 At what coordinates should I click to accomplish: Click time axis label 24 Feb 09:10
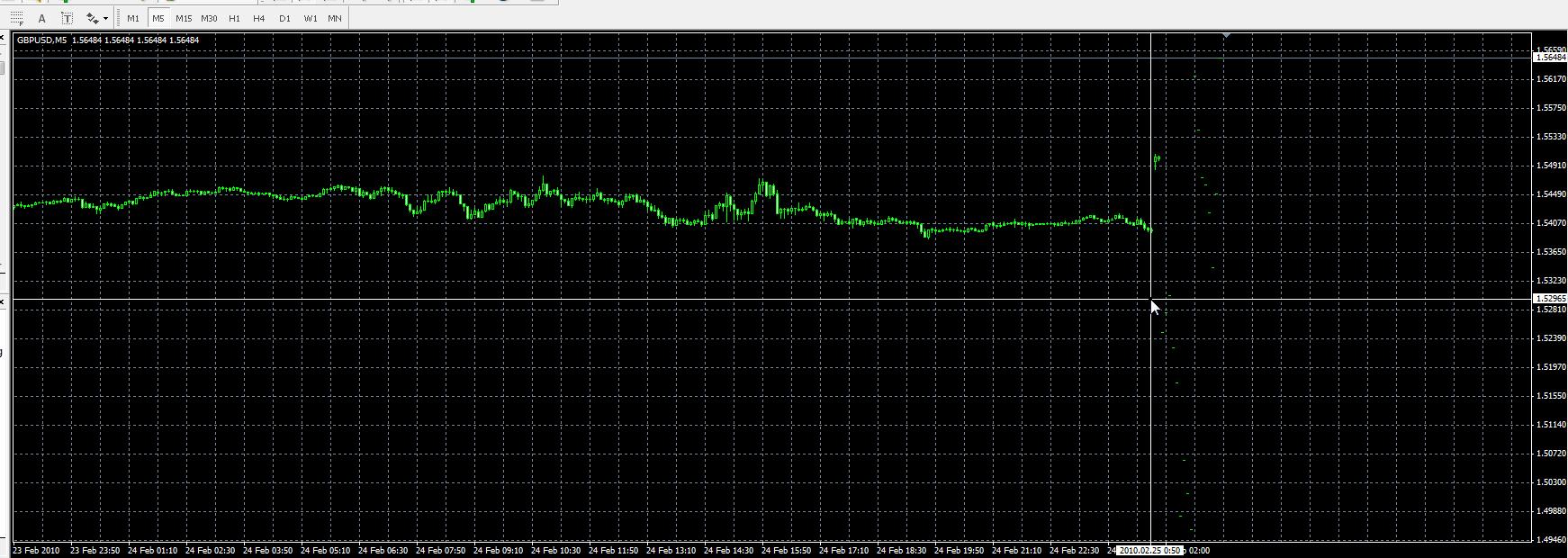[x=498, y=550]
